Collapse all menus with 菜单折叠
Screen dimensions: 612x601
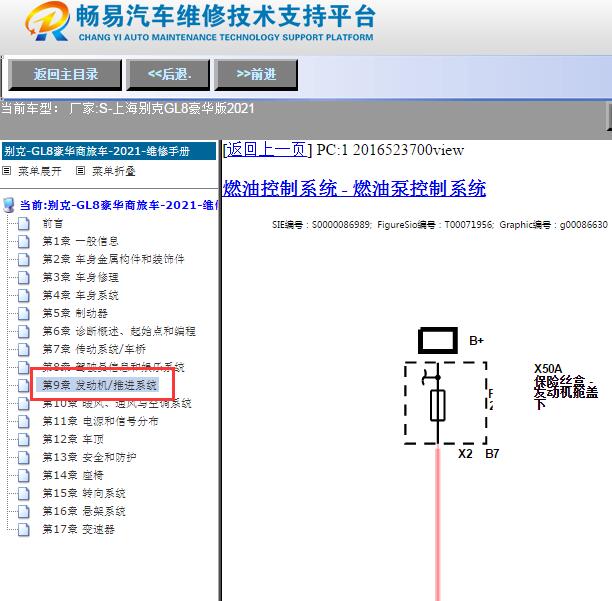tap(114, 171)
